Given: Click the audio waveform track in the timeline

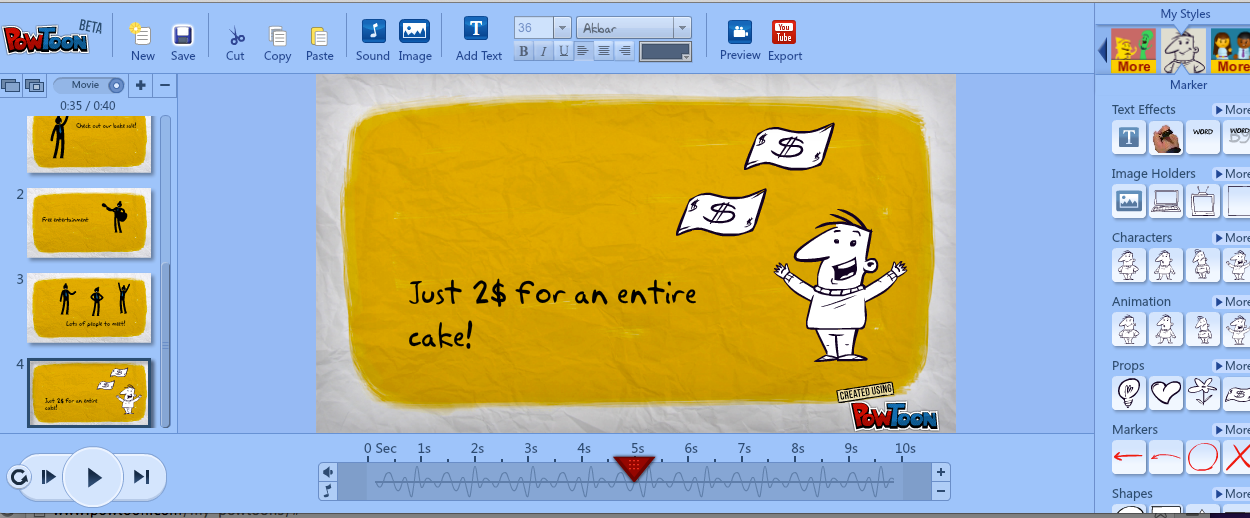Looking at the screenshot, I should (636, 482).
